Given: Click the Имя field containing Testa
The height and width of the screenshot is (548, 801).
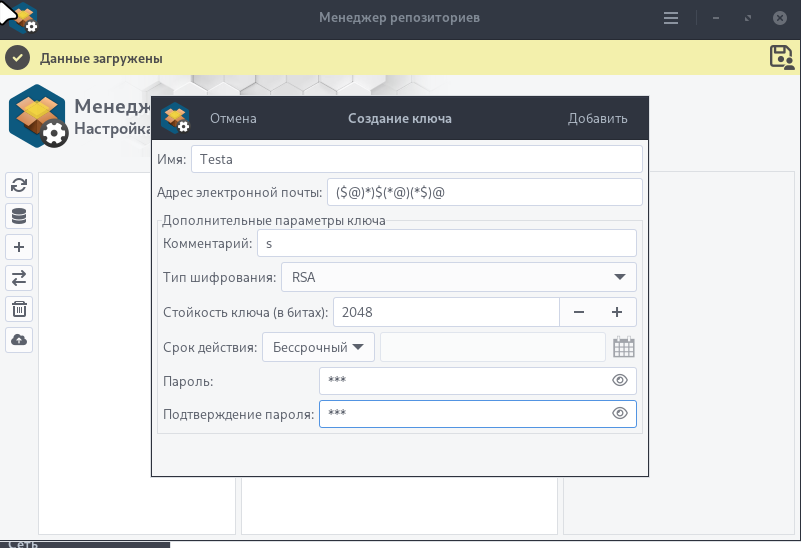Looking at the screenshot, I should coord(417,159).
